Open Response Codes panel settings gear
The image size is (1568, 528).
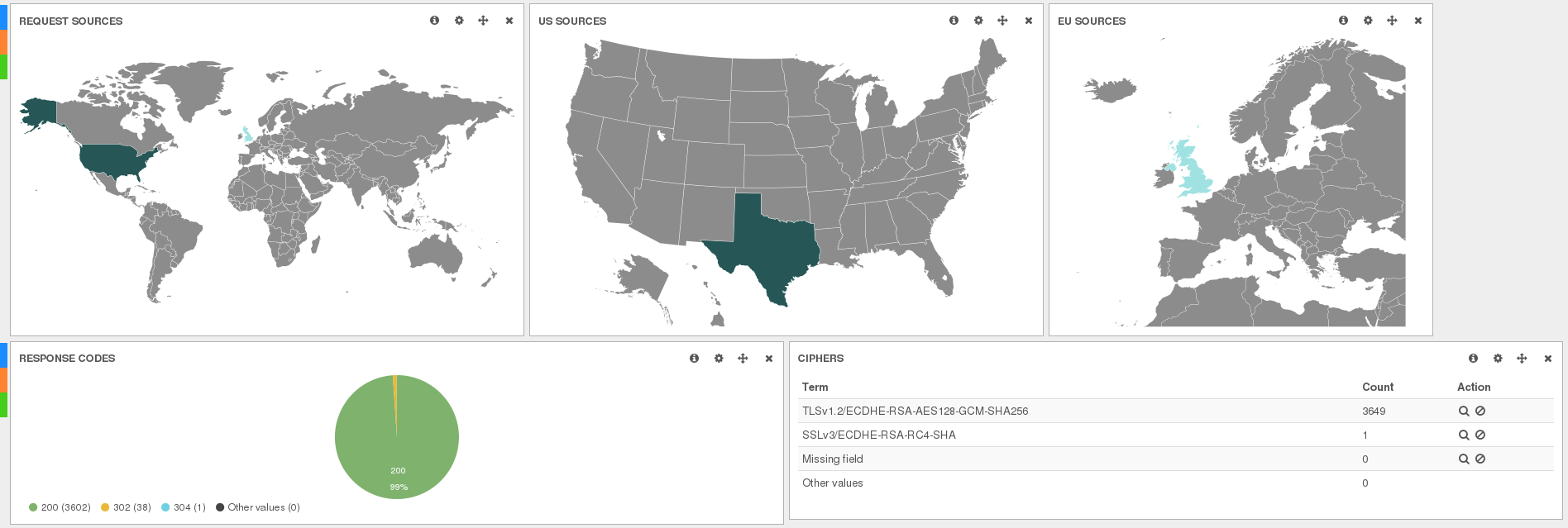click(x=719, y=358)
